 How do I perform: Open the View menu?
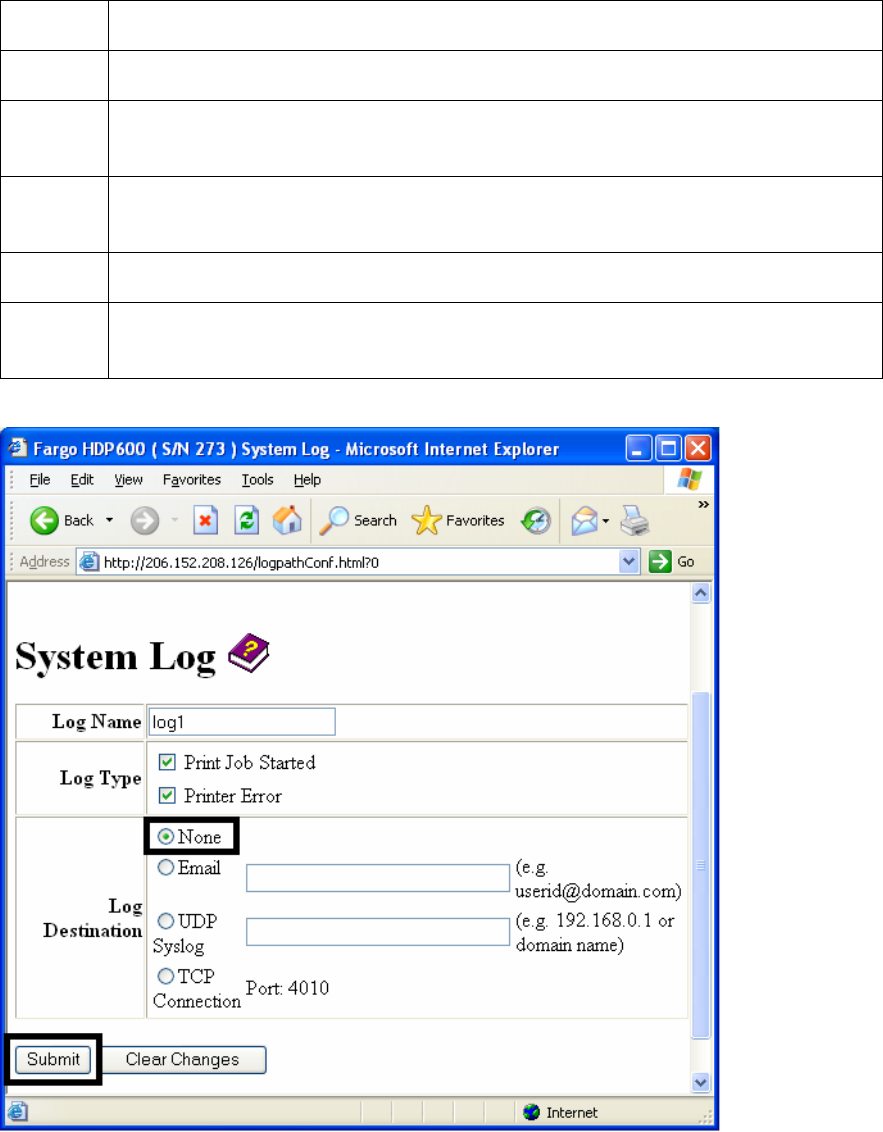pyautogui.click(x=129, y=479)
